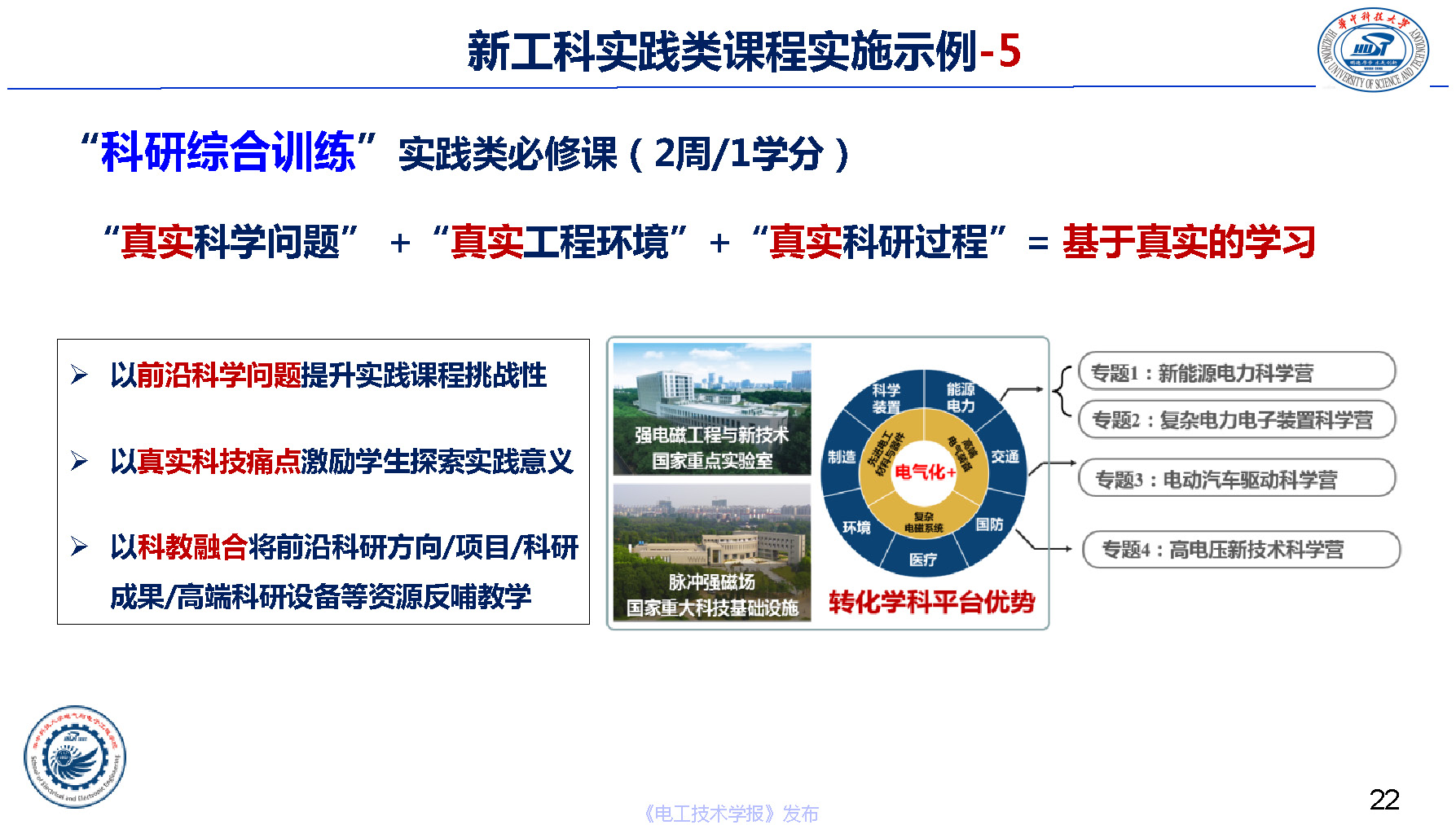Viewport: 1456px width, 825px height.
Task: Open the 专题2：复杂电力电子装置科学营 box
Action: pos(1236,419)
